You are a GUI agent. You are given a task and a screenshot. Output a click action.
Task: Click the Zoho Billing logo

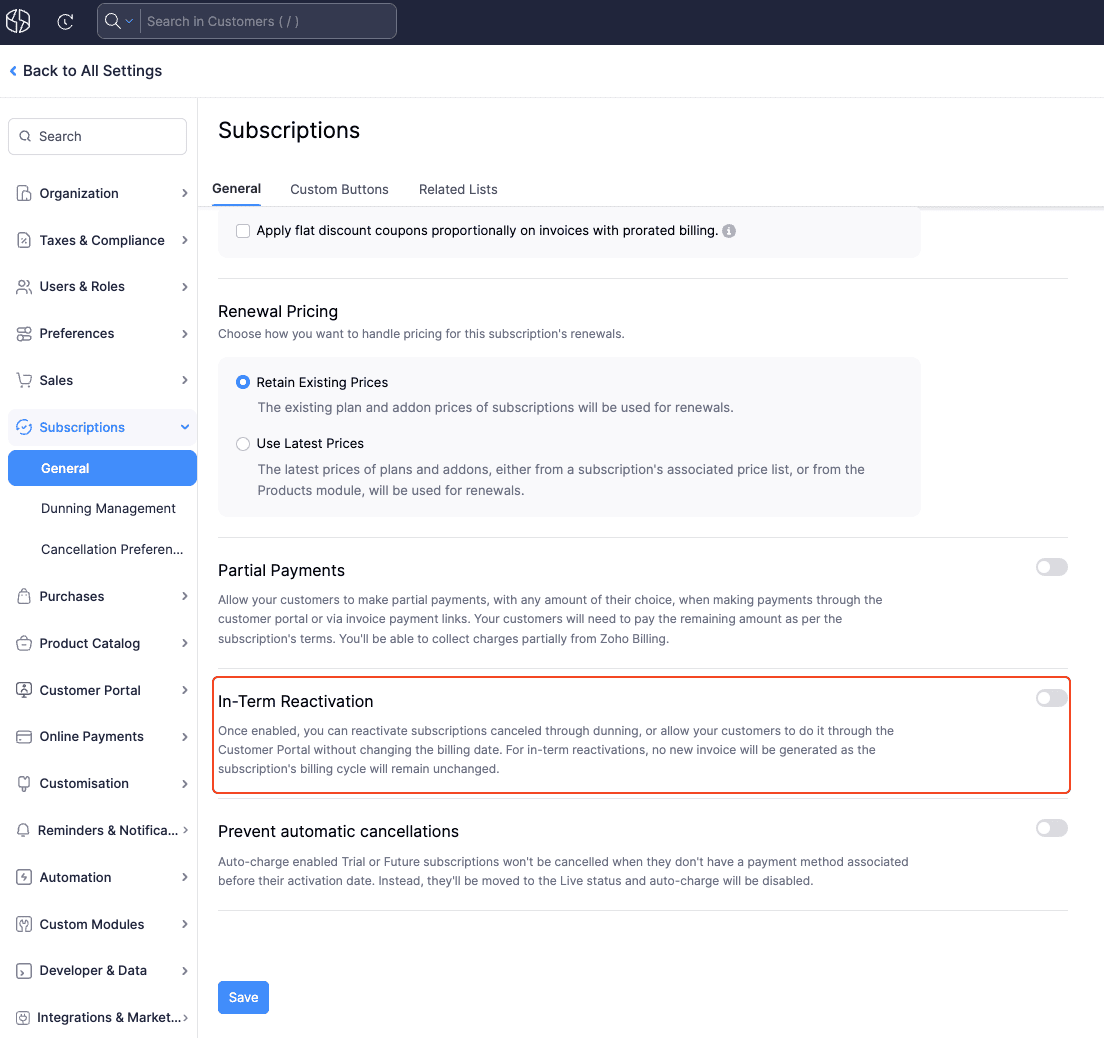coord(18,21)
